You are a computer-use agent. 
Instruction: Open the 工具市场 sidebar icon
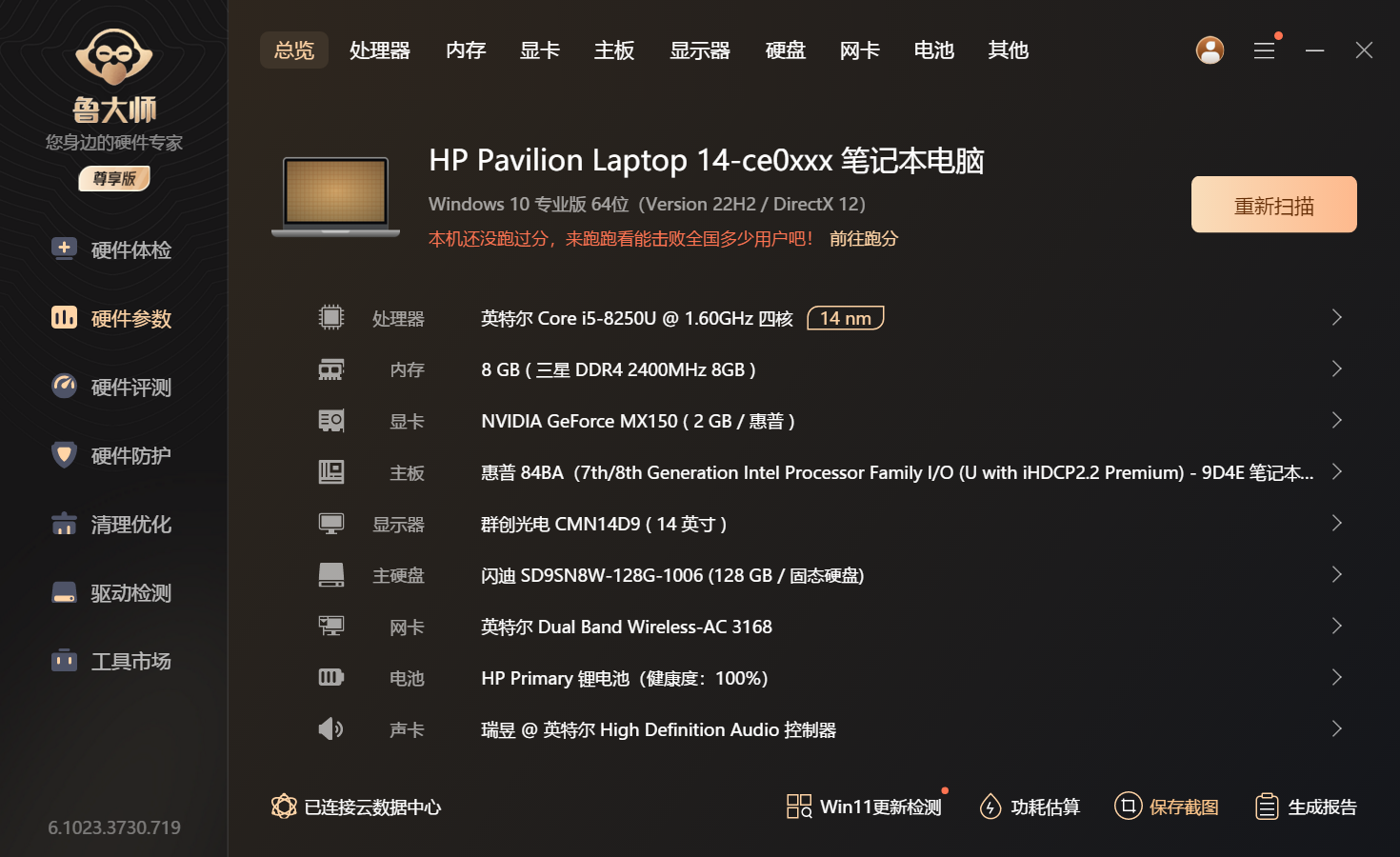pos(64,660)
